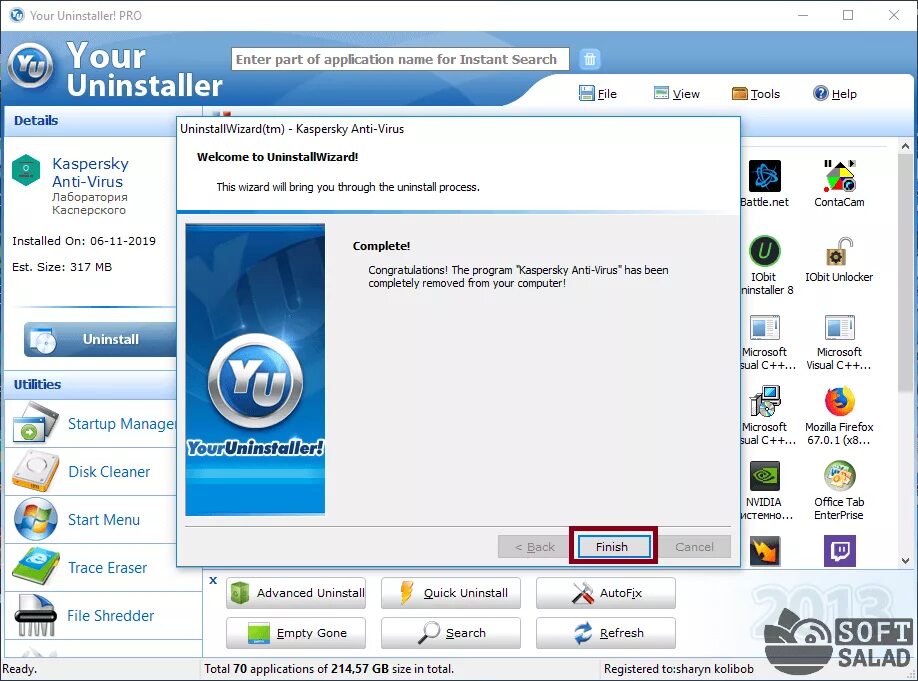The width and height of the screenshot is (918, 681).
Task: Click scrollbar down arrow in application list
Action: (906, 560)
